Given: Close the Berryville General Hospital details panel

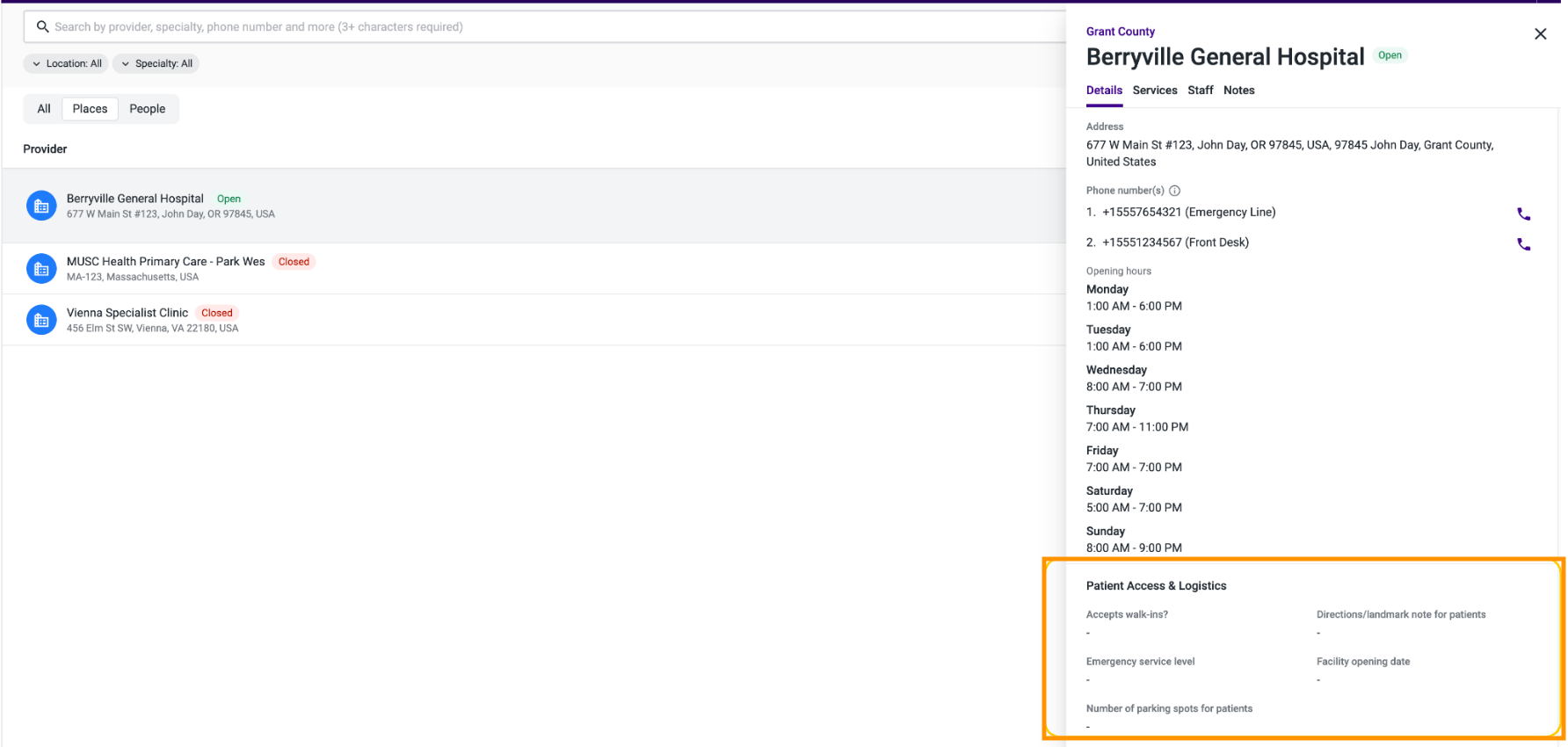Looking at the screenshot, I should point(1540,34).
